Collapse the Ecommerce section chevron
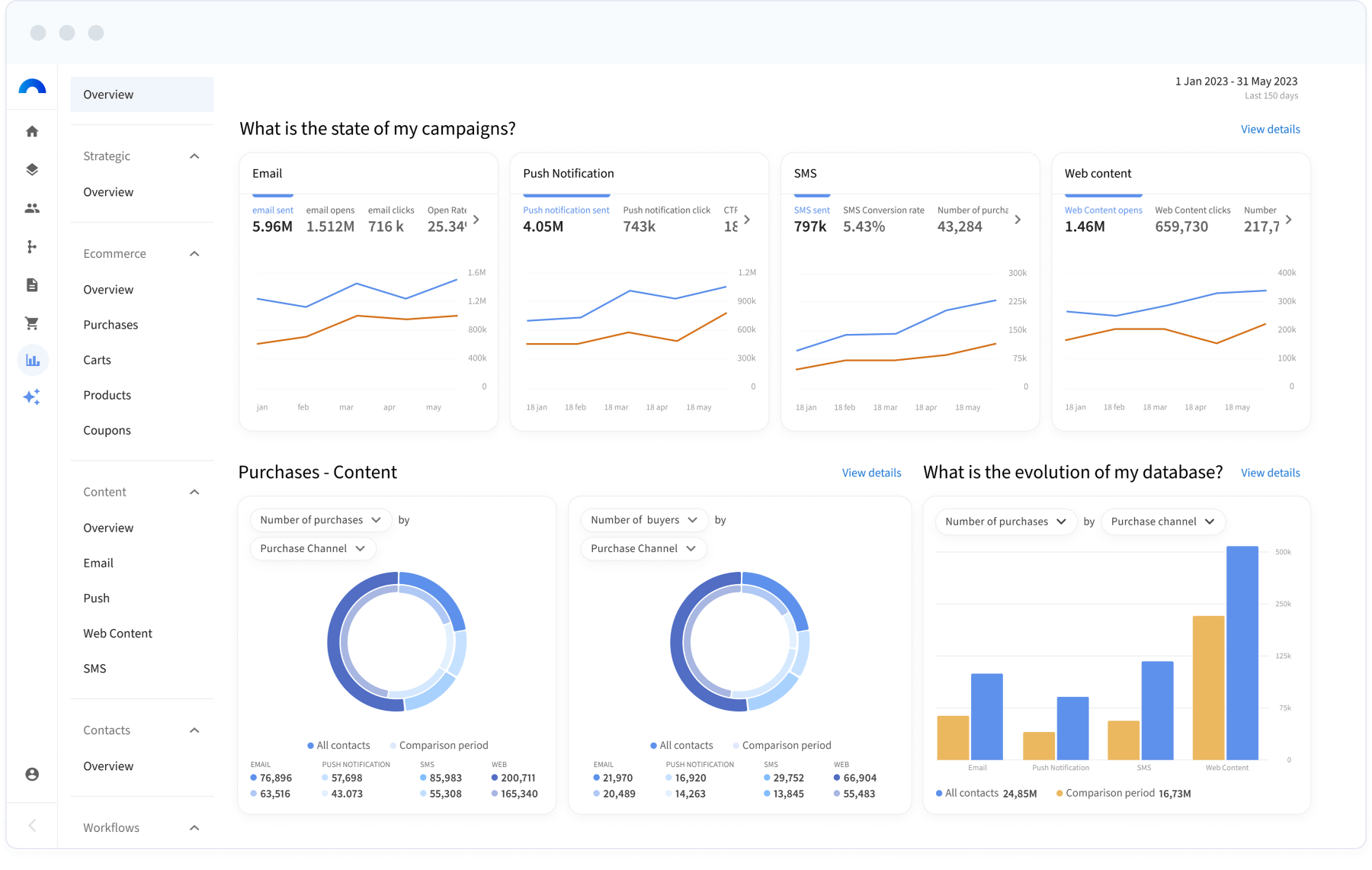The width and height of the screenshot is (1372, 870). pyautogui.click(x=194, y=254)
